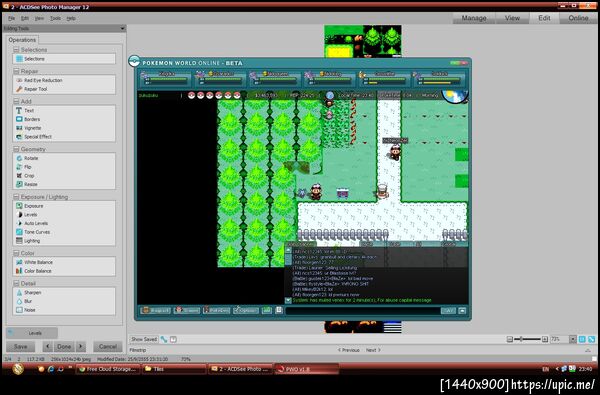Screen dimensions: 600x395
Task: Collapse the Detail group
Action: [x=16, y=284]
